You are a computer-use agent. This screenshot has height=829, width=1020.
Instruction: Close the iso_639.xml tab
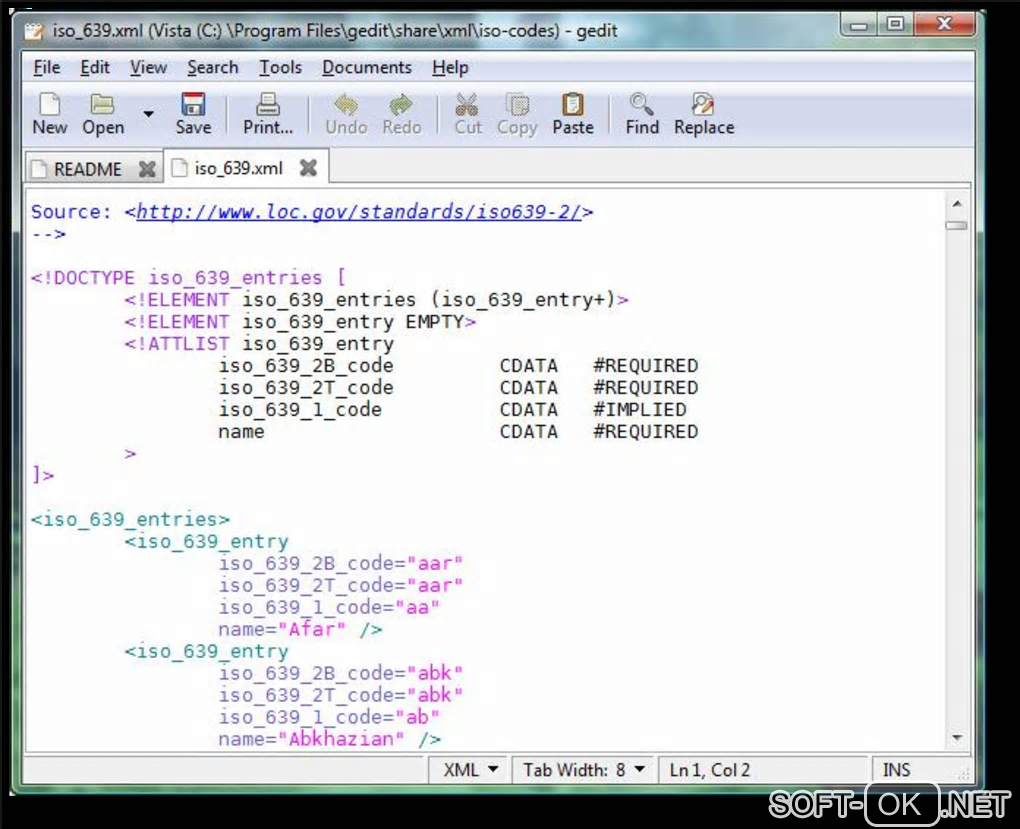[309, 168]
